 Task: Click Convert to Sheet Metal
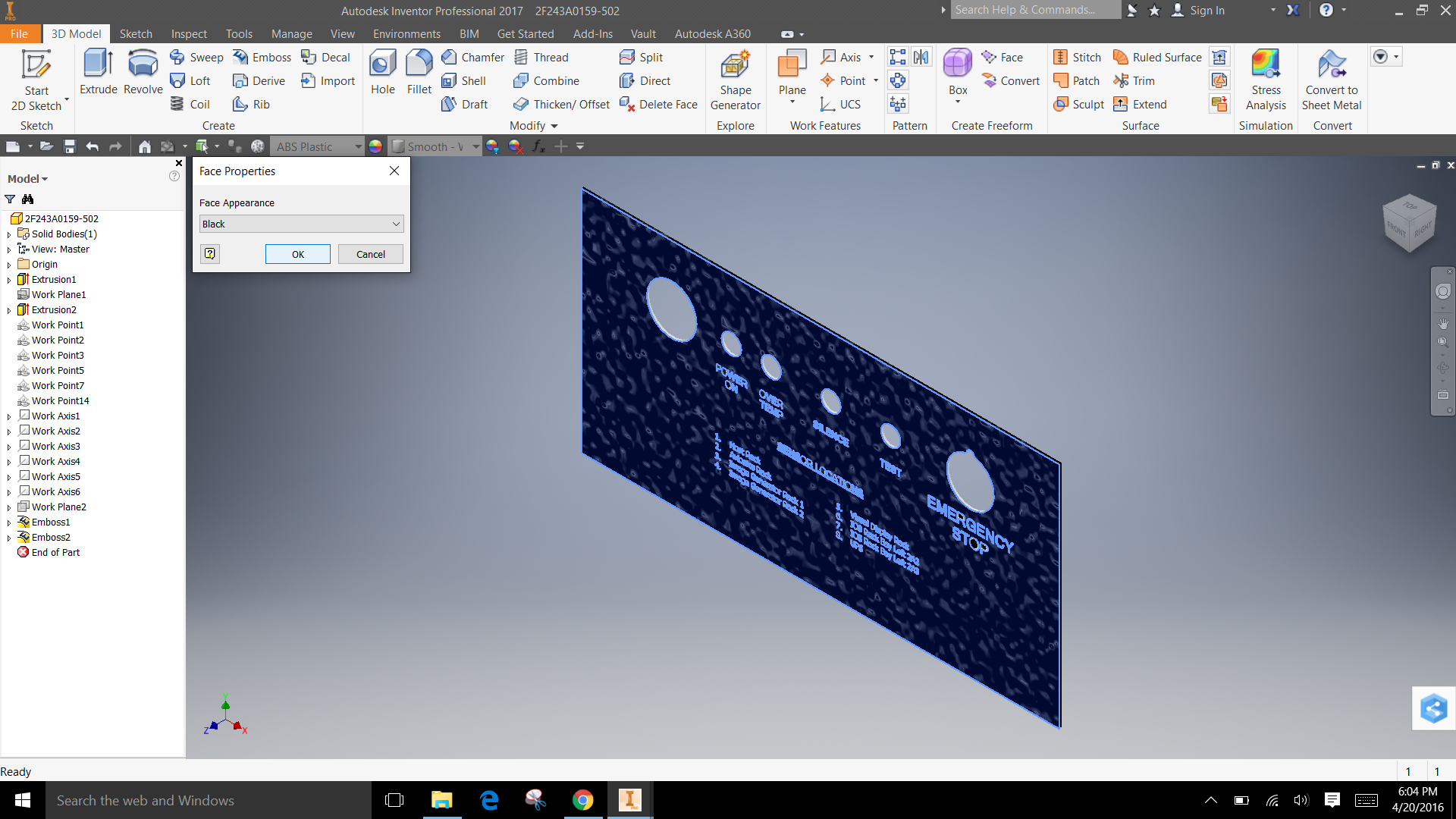[x=1332, y=80]
